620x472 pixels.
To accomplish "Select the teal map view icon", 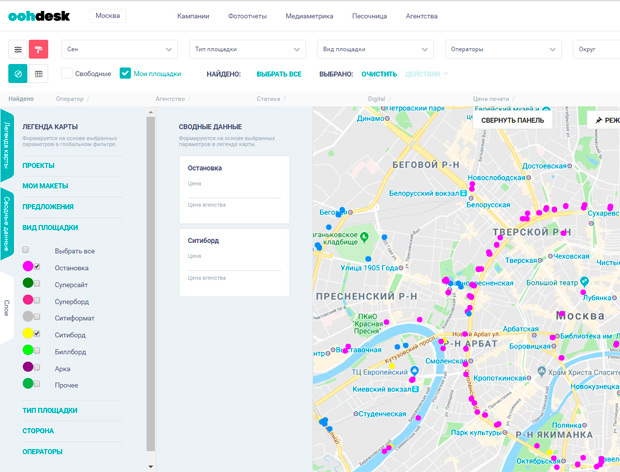I will click(x=18, y=73).
